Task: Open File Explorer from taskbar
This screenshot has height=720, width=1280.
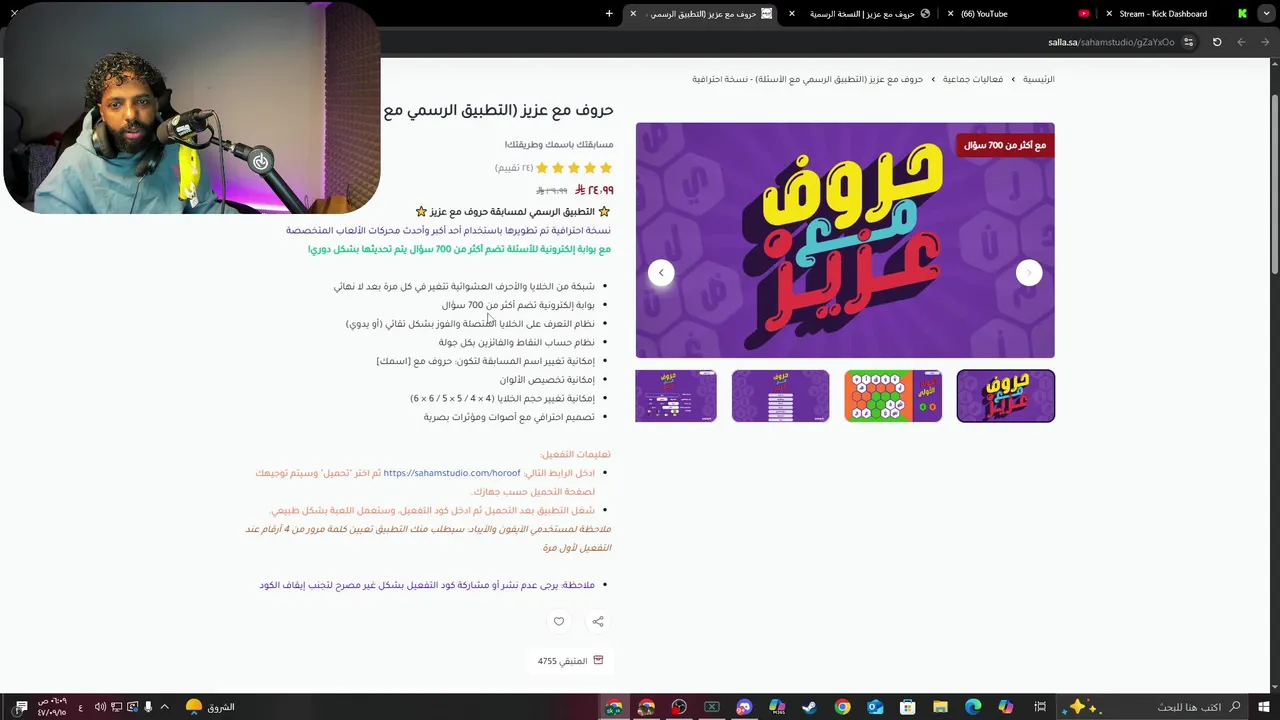Action: (x=940, y=707)
